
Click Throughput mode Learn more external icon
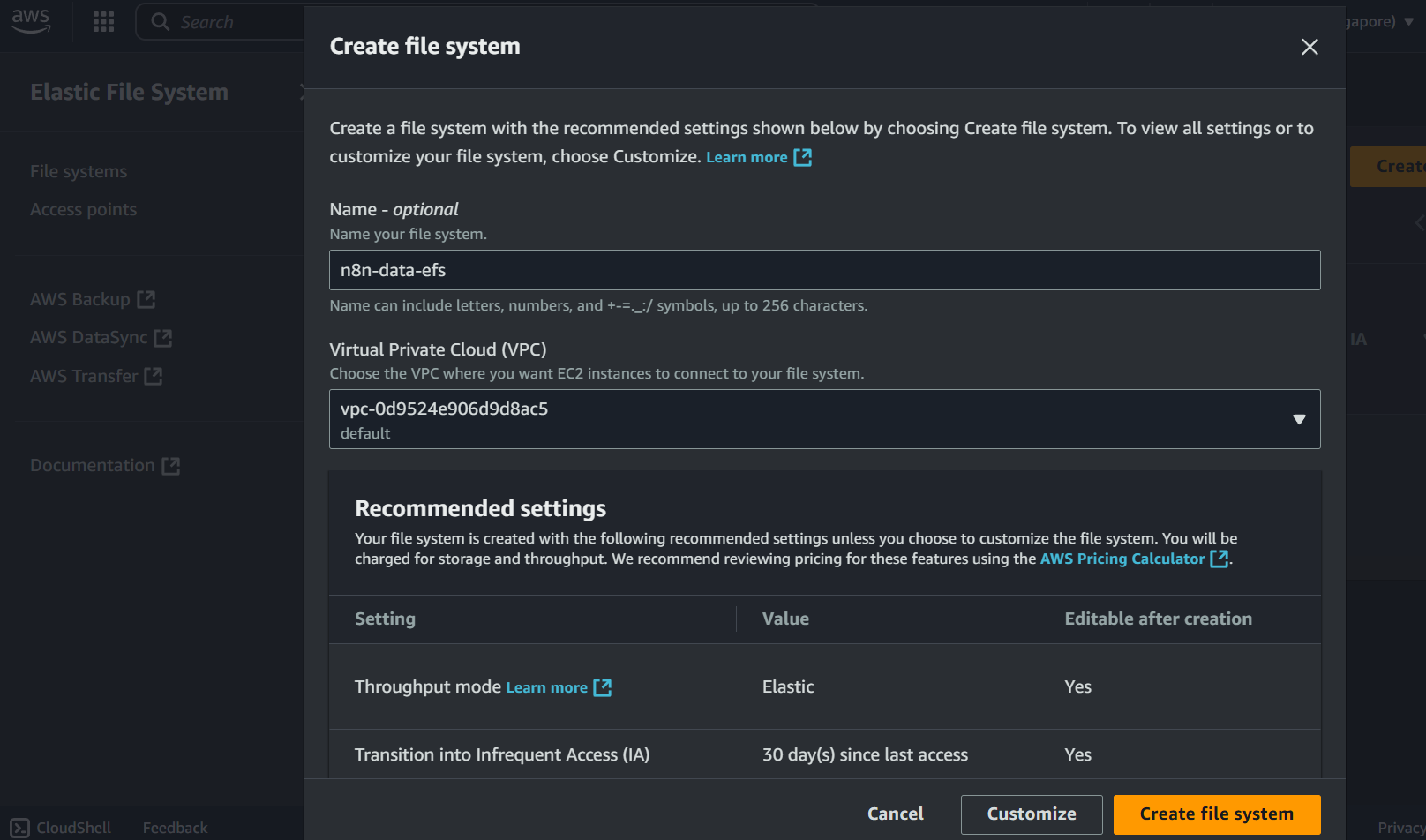pyautogui.click(x=602, y=687)
